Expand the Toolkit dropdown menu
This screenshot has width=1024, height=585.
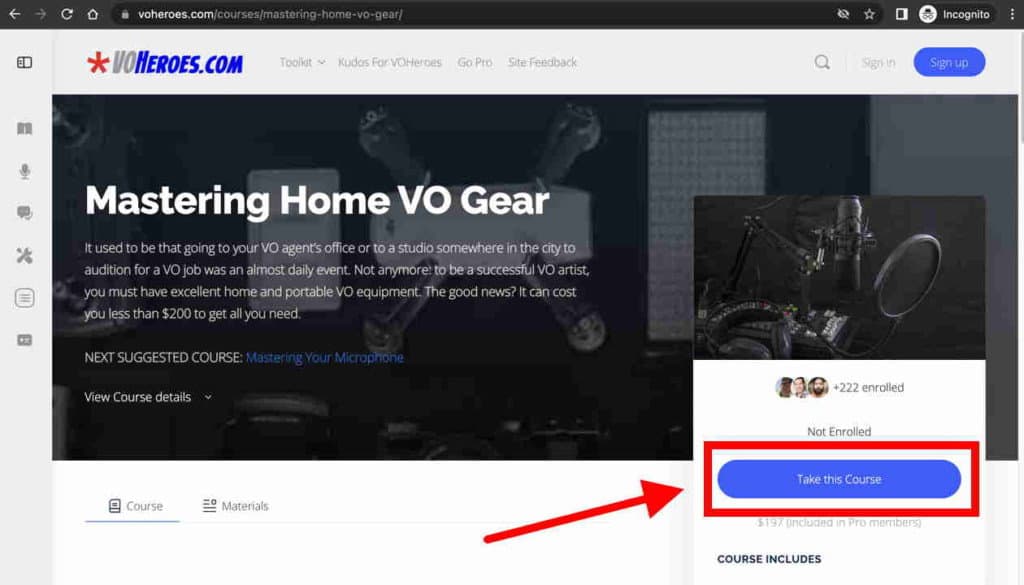302,62
